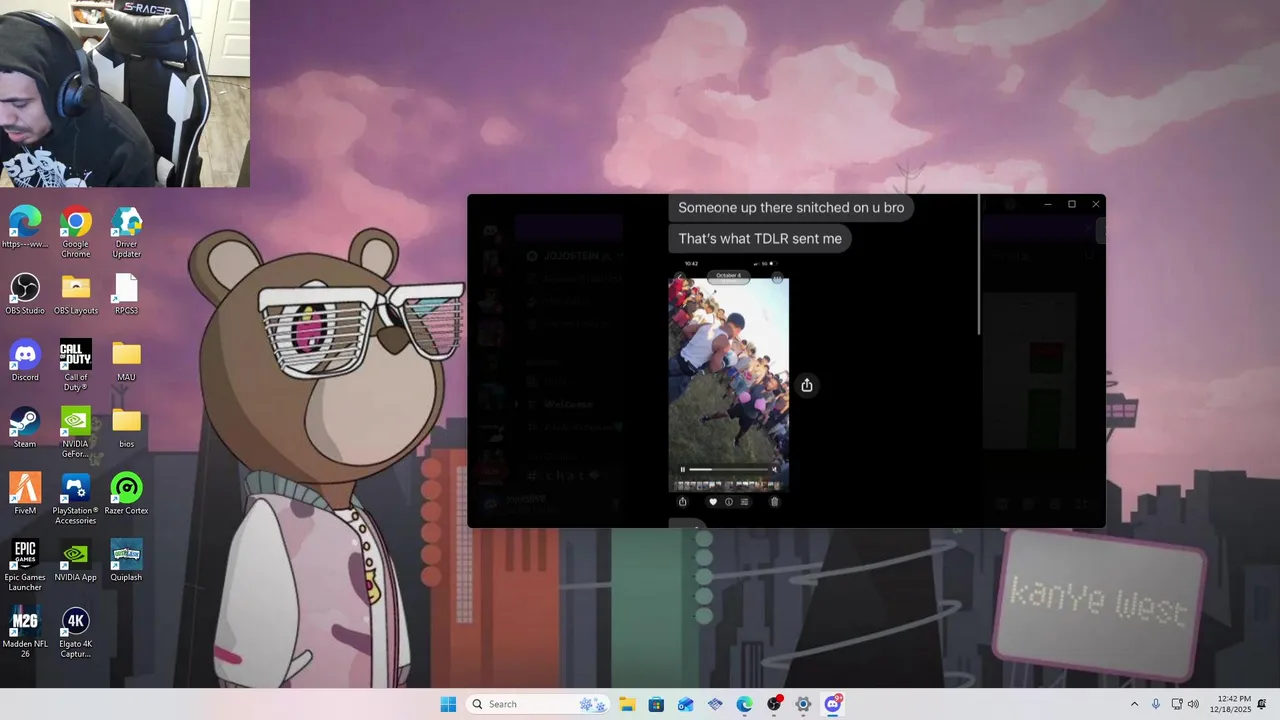
Task: Click the taskbar Search box
Action: coord(538,704)
